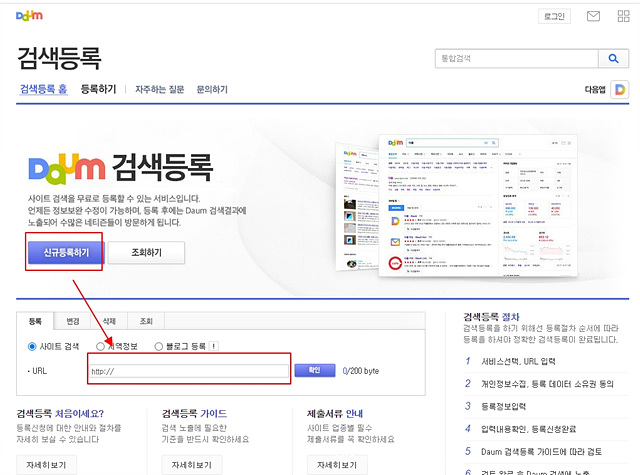Click the 확인 button next to URL
This screenshot has height=475, width=640.
click(315, 370)
